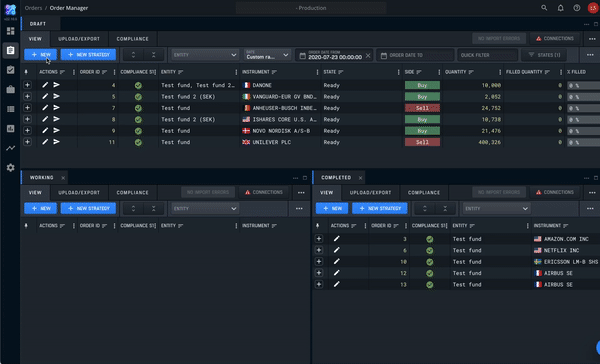The image size is (600, 364).
Task: Open the portfolio briefcase icon in sidebar
Action: tap(10, 90)
